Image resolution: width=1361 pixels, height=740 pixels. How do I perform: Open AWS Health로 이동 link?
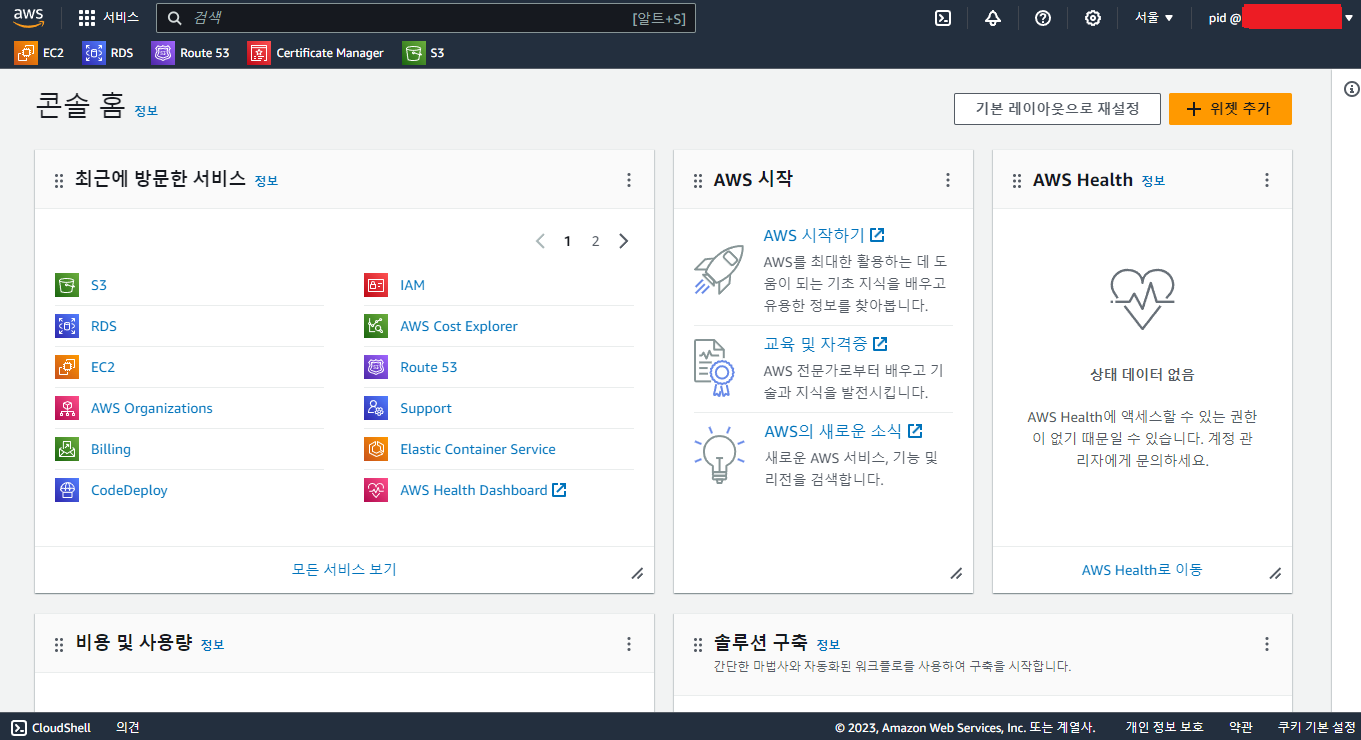point(1142,570)
